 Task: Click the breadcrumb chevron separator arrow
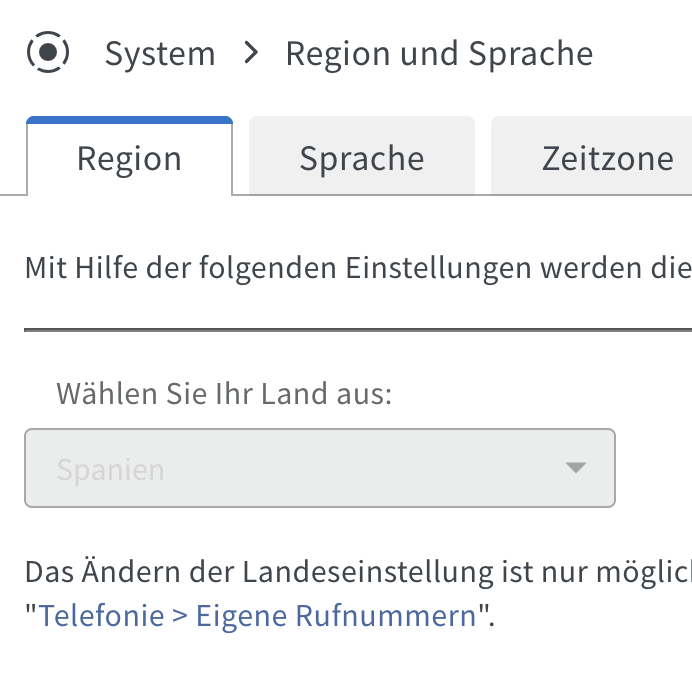pos(251,53)
